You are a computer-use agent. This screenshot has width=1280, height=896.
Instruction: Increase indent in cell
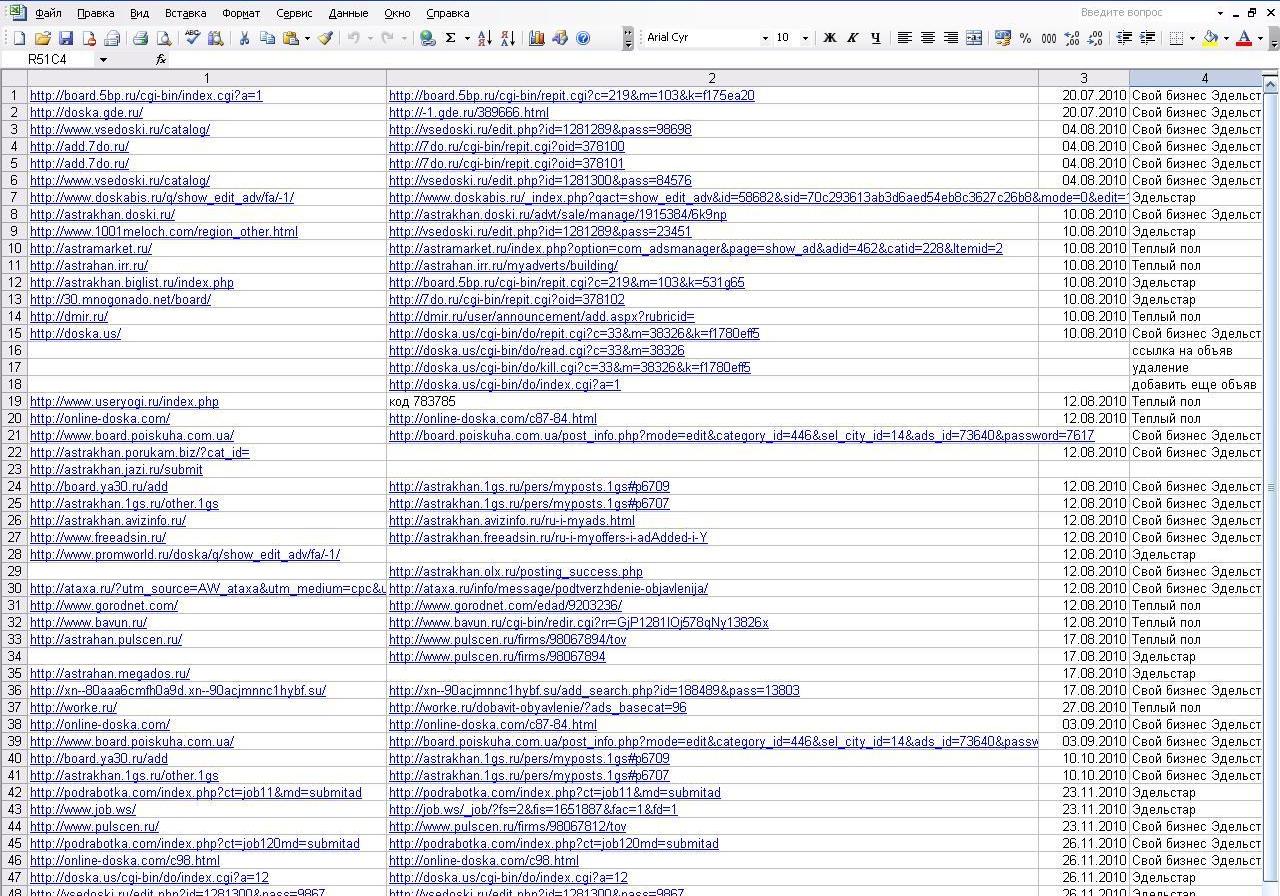tap(1147, 38)
